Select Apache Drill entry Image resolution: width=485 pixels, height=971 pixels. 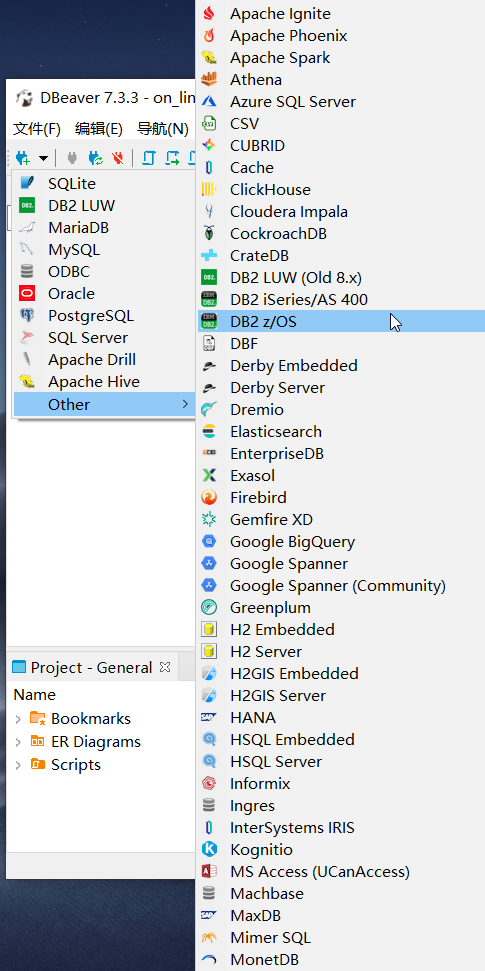pyautogui.click(x=104, y=360)
